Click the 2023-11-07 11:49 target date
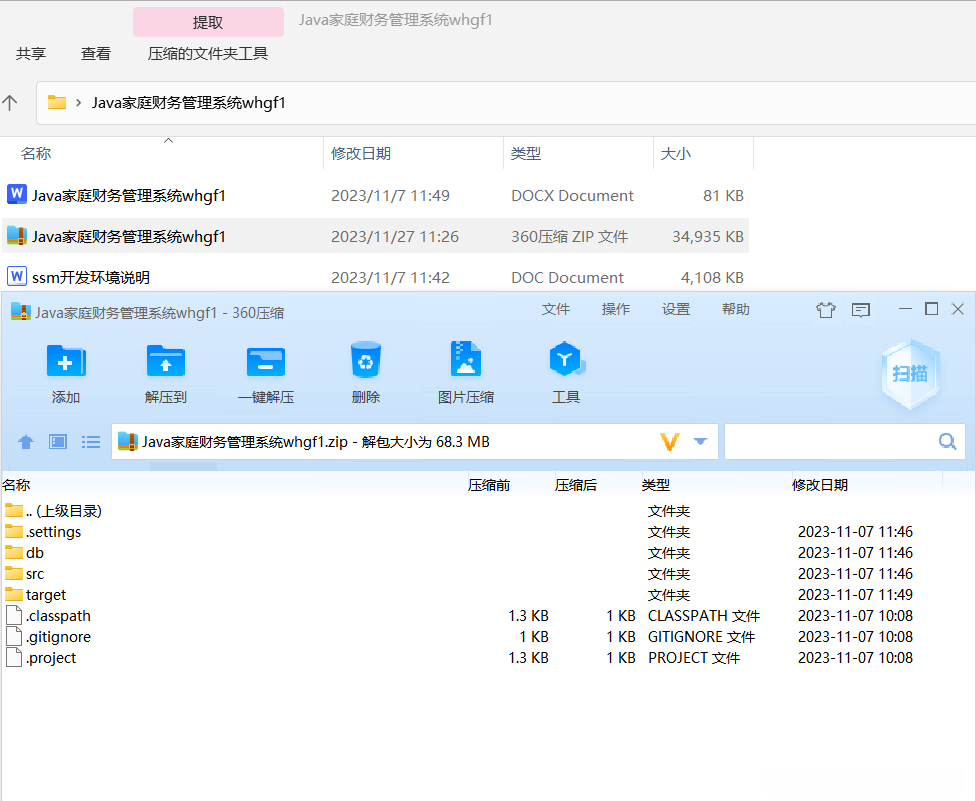Image resolution: width=976 pixels, height=801 pixels. (855, 594)
